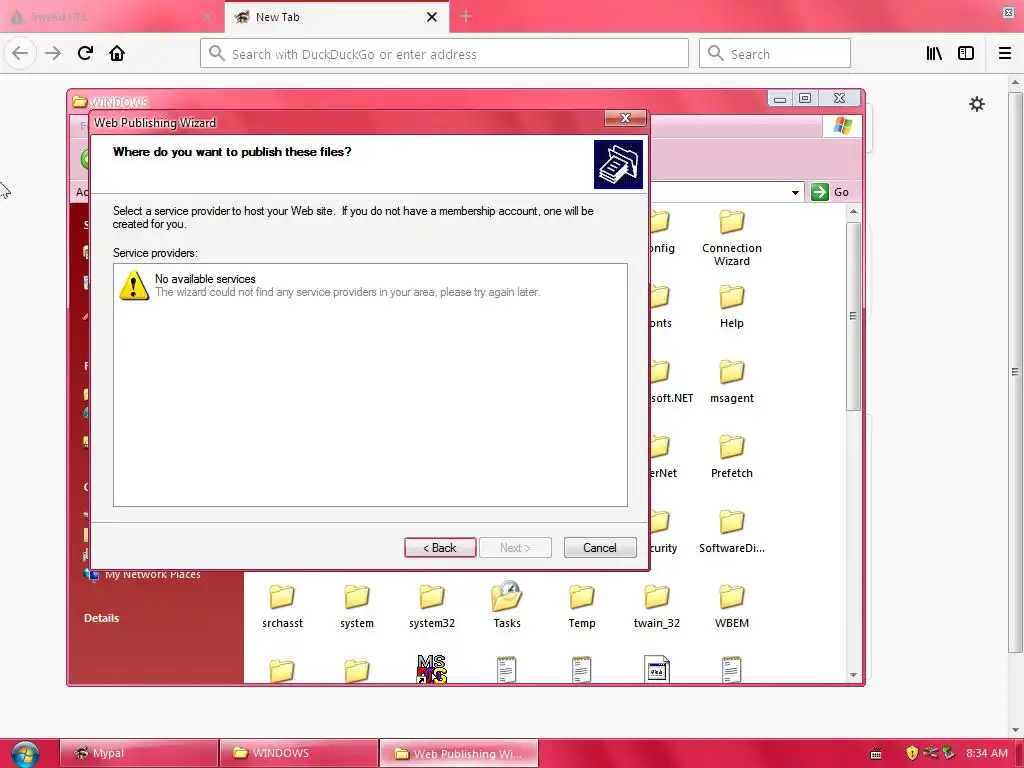Click the wizard publishing files icon
The width and height of the screenshot is (1024, 768).
pos(618,165)
